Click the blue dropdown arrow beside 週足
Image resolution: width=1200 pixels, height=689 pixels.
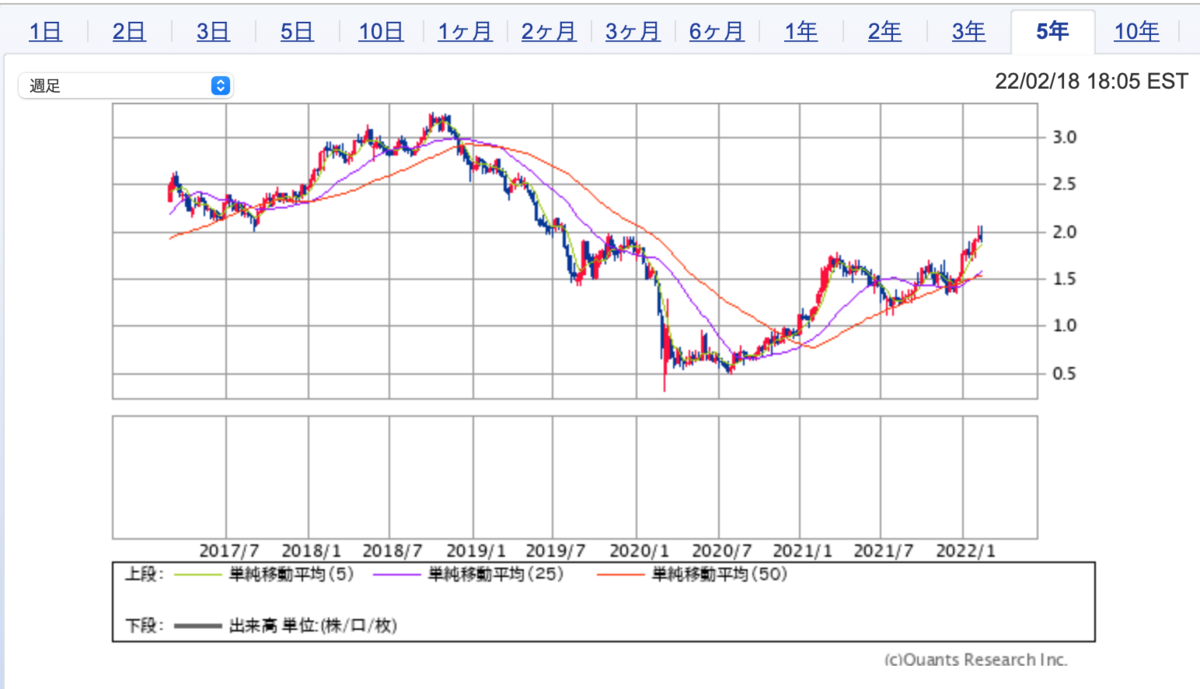point(221,86)
